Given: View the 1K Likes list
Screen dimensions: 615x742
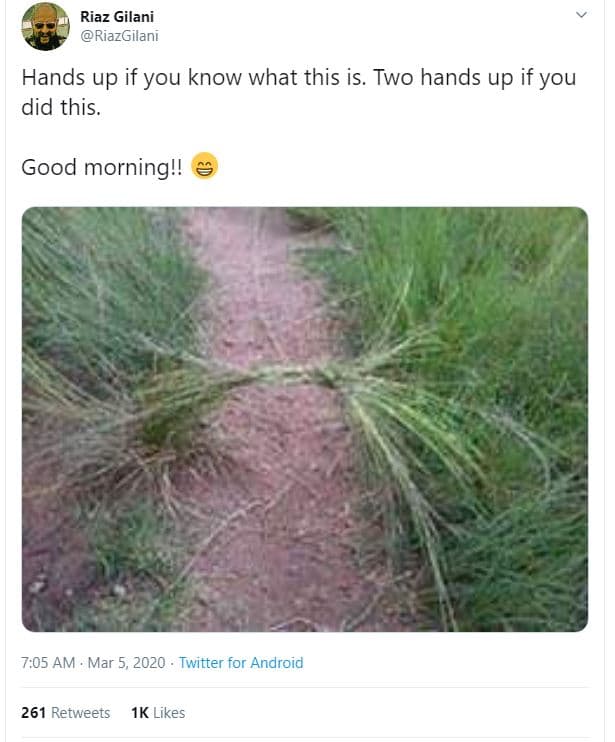Looking at the screenshot, I should click(158, 713).
